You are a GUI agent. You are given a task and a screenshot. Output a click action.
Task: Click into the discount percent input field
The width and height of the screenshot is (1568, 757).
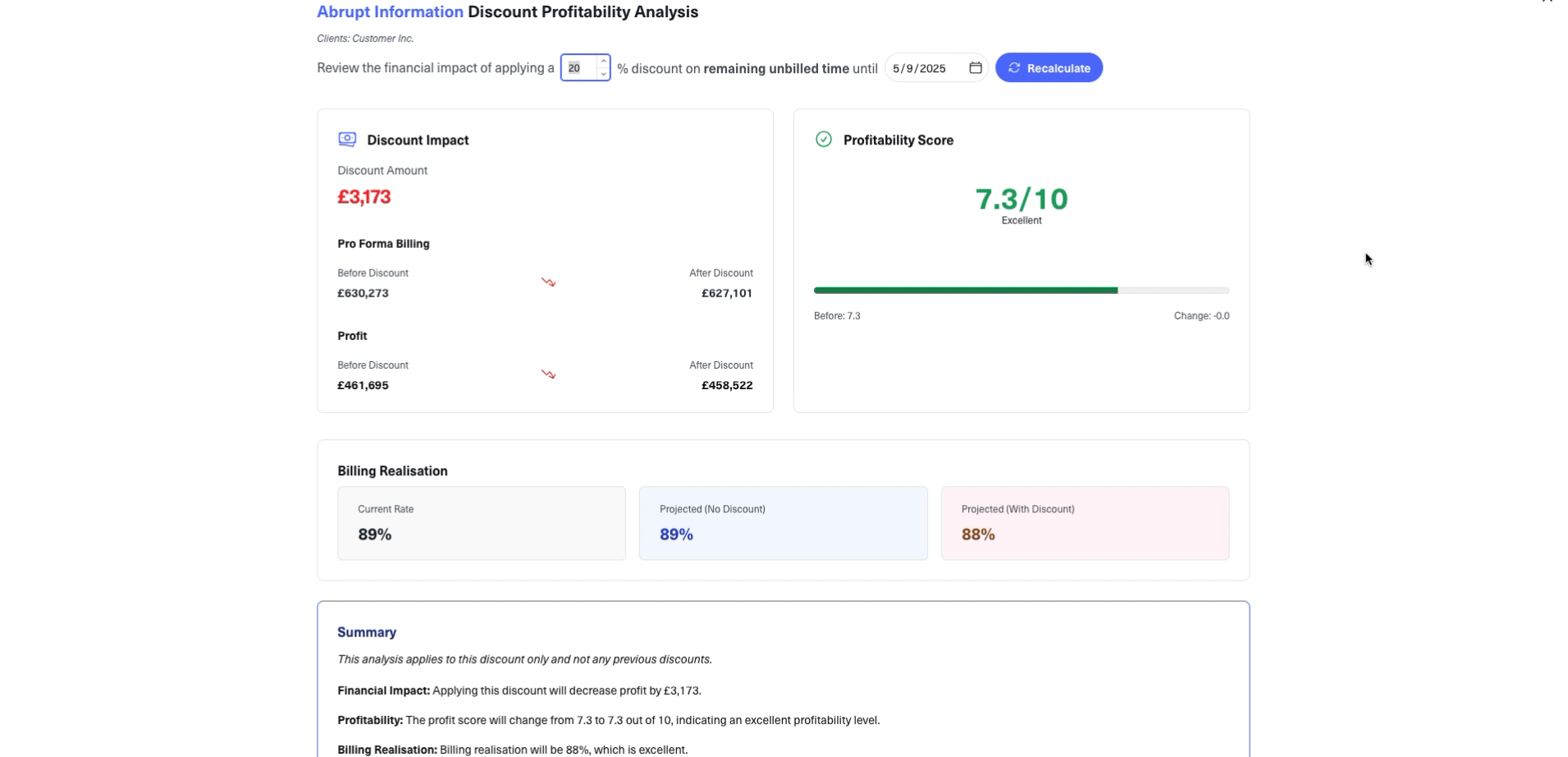point(578,68)
